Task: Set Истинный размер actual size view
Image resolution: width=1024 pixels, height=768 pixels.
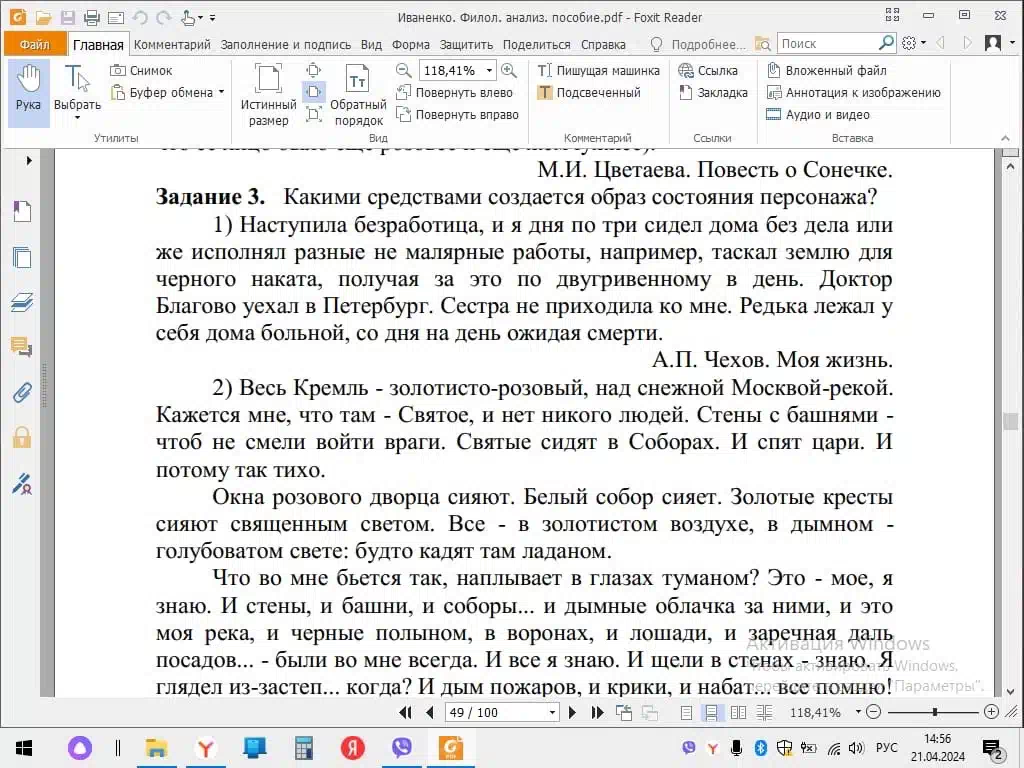Action: tap(268, 94)
